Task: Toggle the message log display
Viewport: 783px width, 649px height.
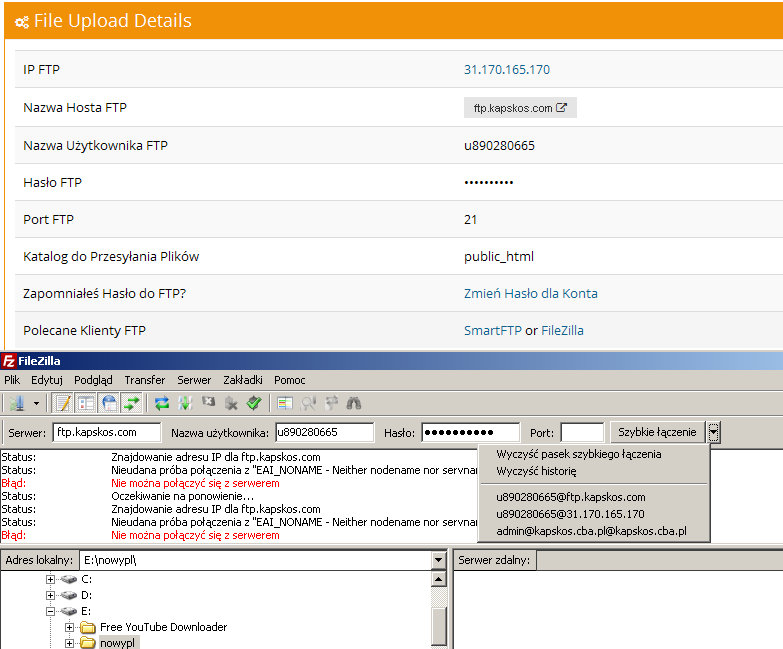Action: [63, 403]
